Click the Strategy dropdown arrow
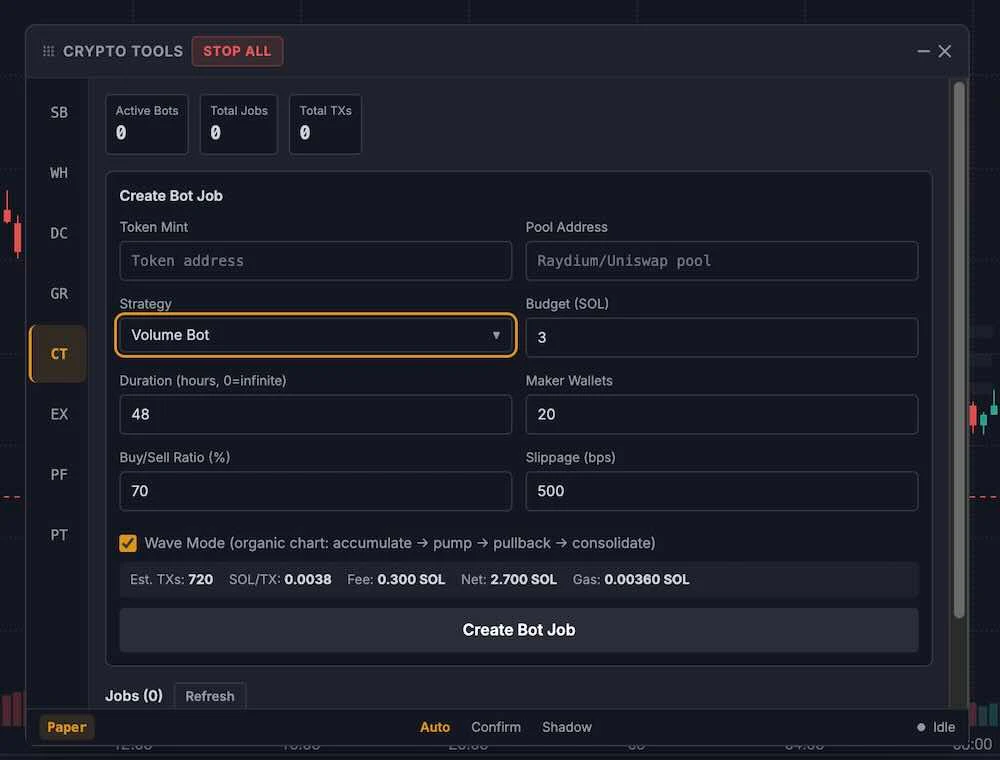Image resolution: width=1000 pixels, height=760 pixels. 496,335
